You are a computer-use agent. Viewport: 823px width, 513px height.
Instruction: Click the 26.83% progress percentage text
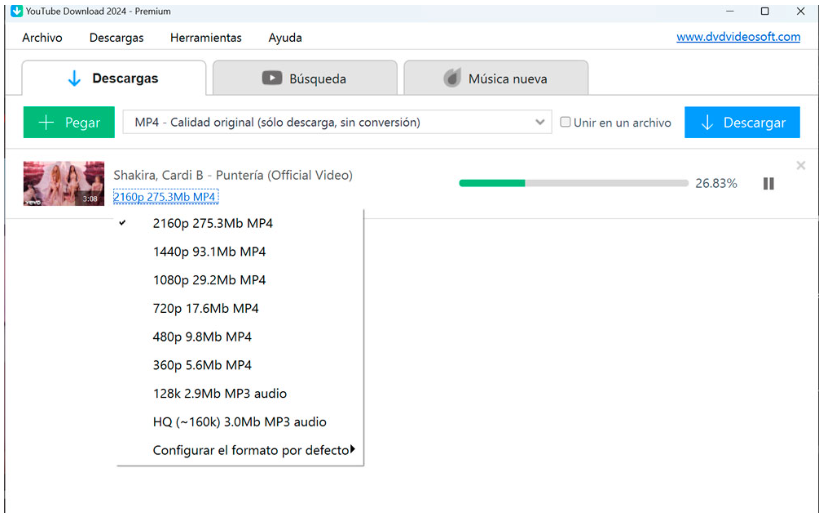coord(716,183)
